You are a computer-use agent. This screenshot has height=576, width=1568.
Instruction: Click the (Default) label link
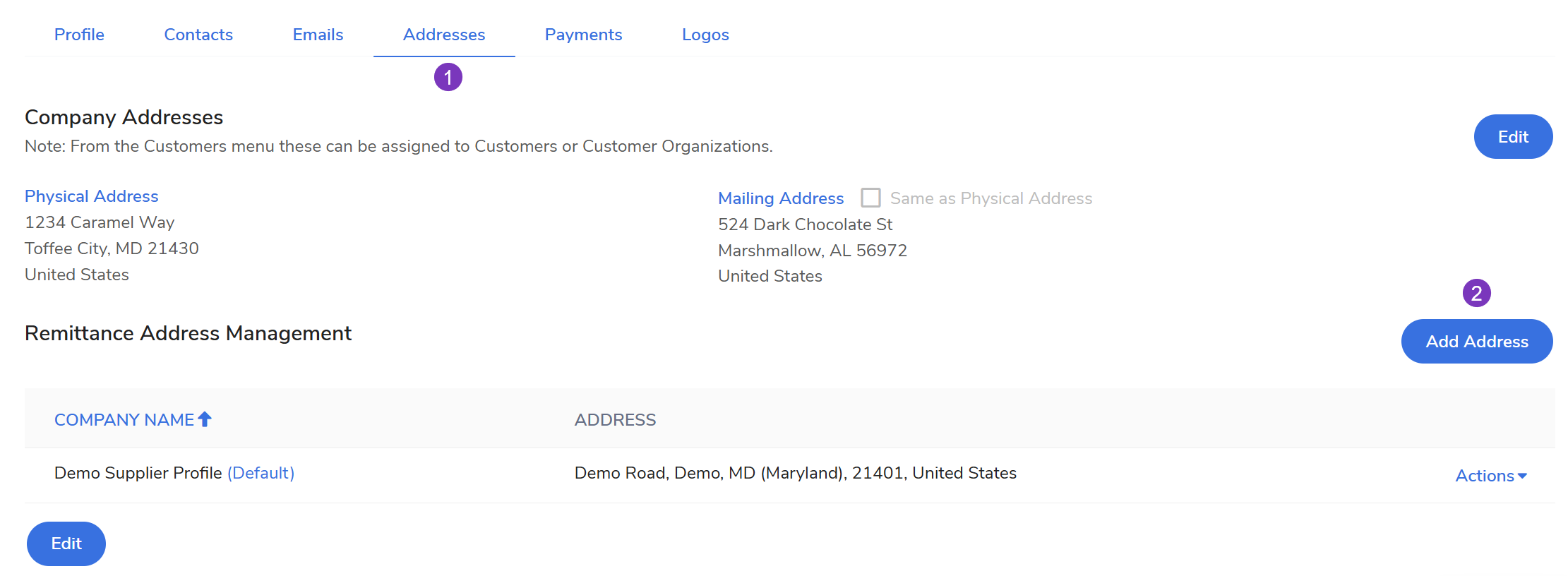(261, 473)
